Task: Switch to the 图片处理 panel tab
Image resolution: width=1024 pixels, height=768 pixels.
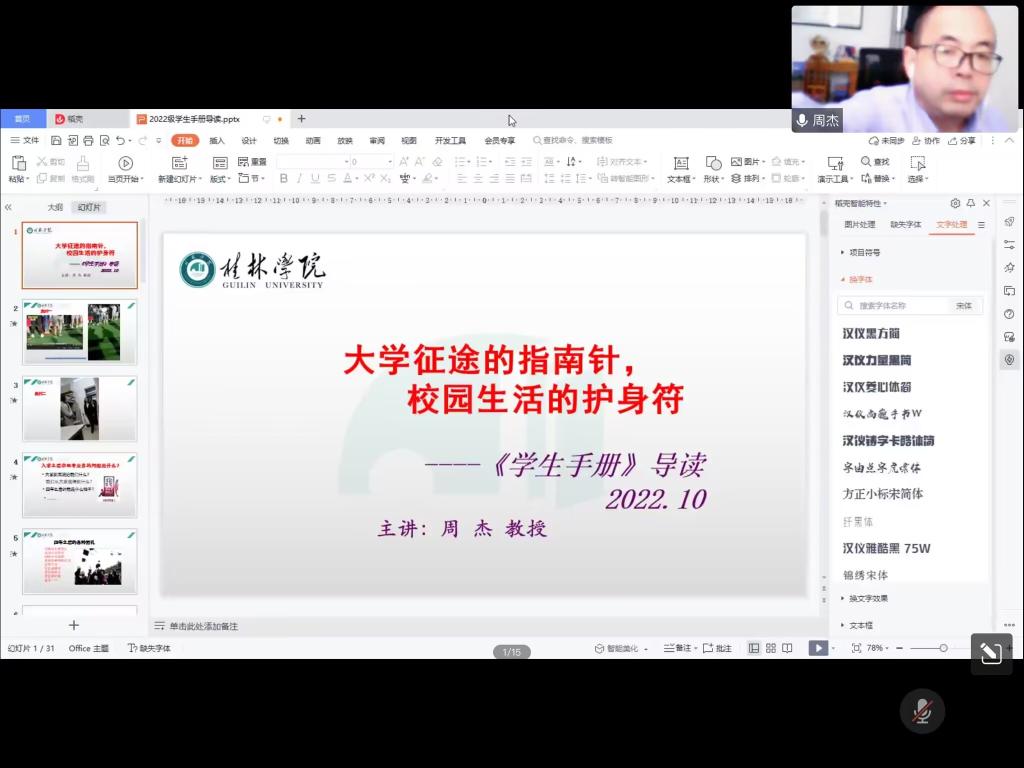Action: (859, 225)
